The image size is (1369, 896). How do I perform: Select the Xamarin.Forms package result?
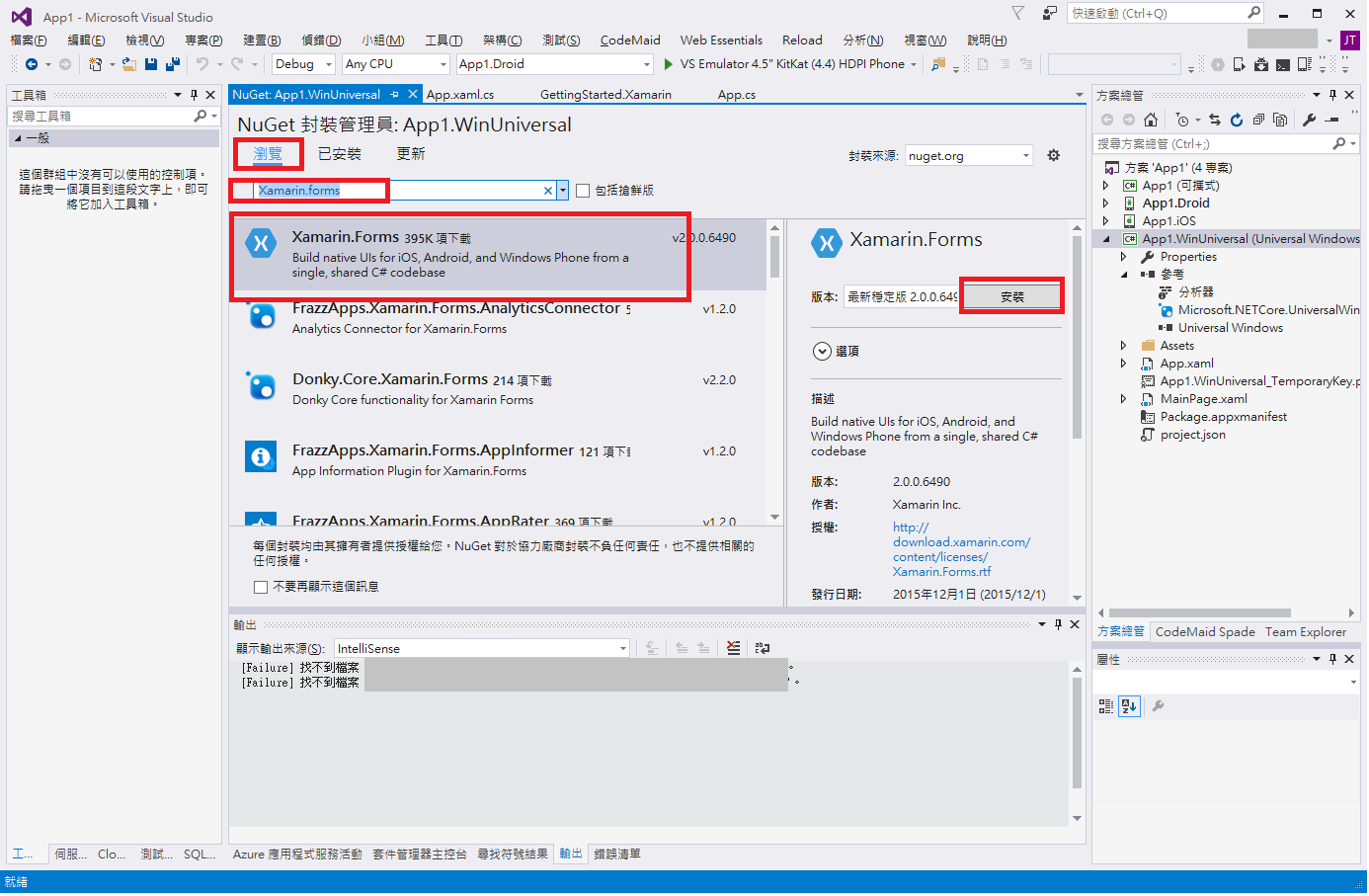pos(499,254)
